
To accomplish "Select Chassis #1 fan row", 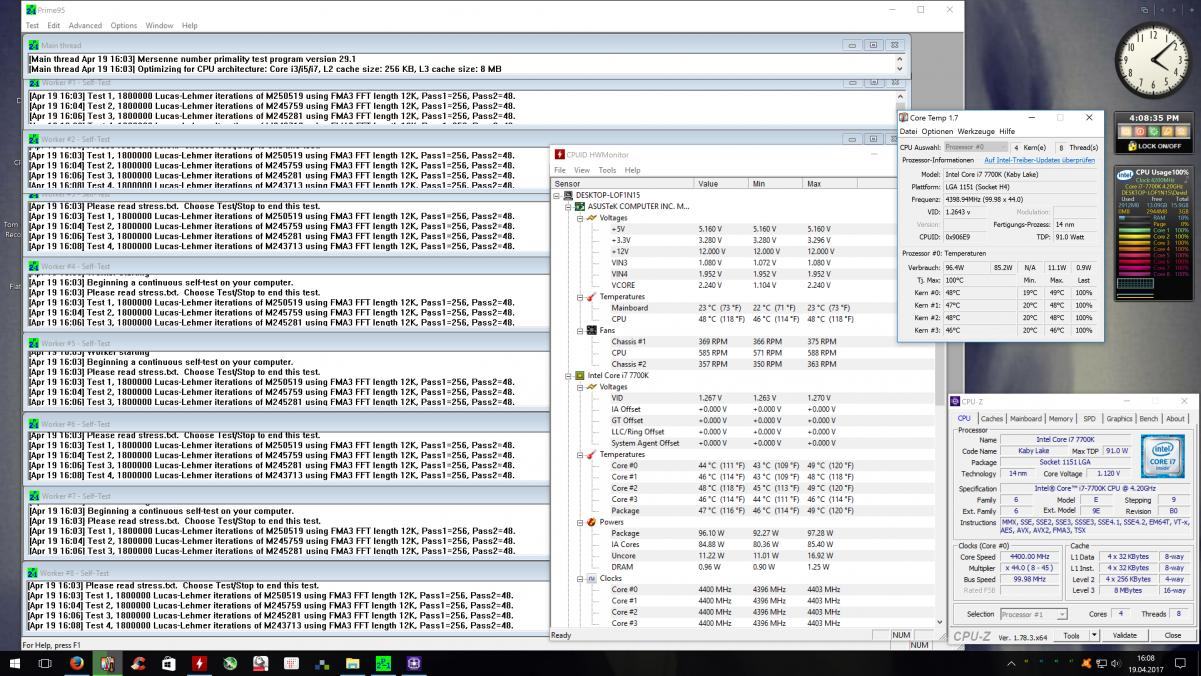I will pyautogui.click(x=742, y=341).
